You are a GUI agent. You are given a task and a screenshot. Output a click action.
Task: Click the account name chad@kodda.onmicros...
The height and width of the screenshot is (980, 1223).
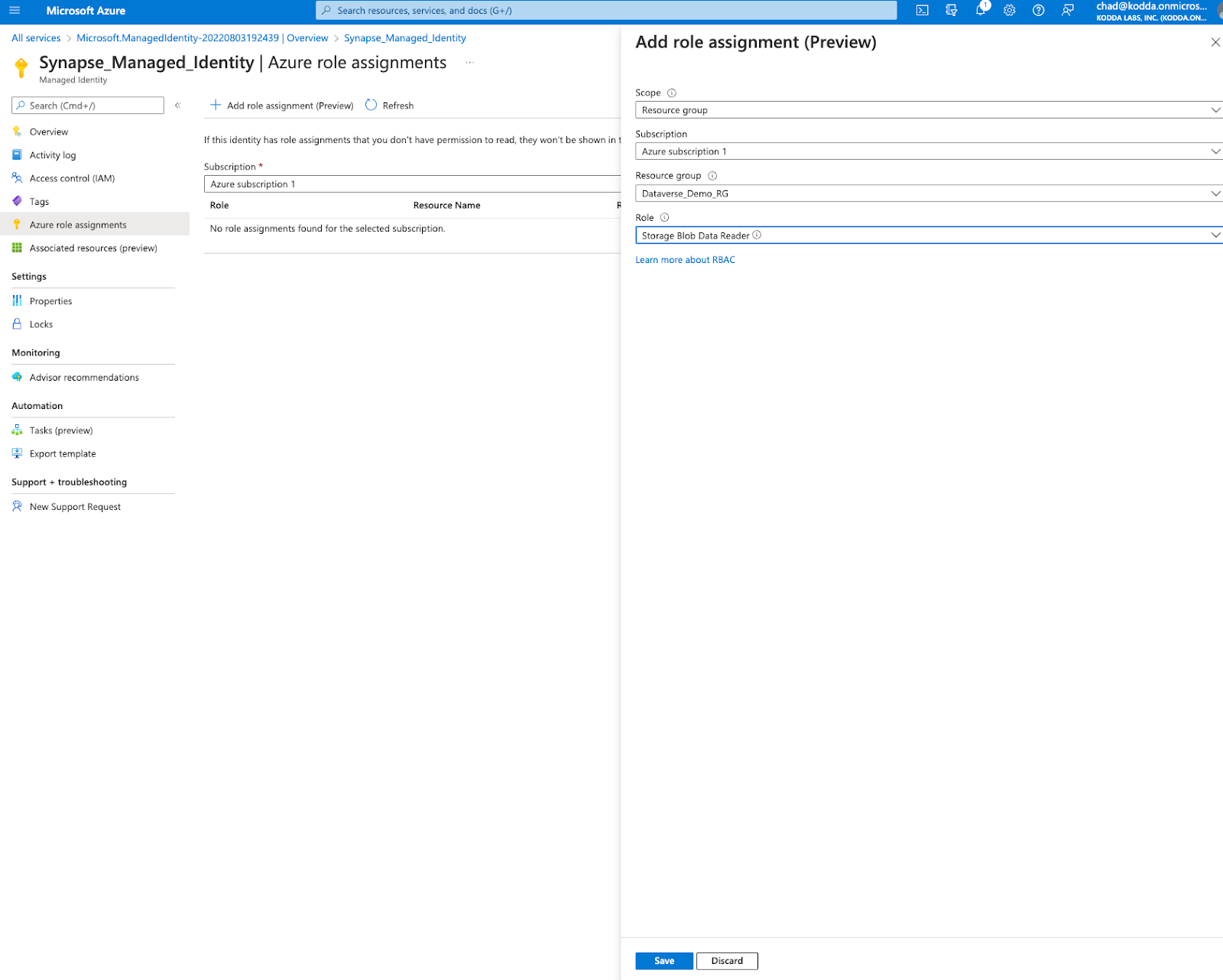[1151, 7]
